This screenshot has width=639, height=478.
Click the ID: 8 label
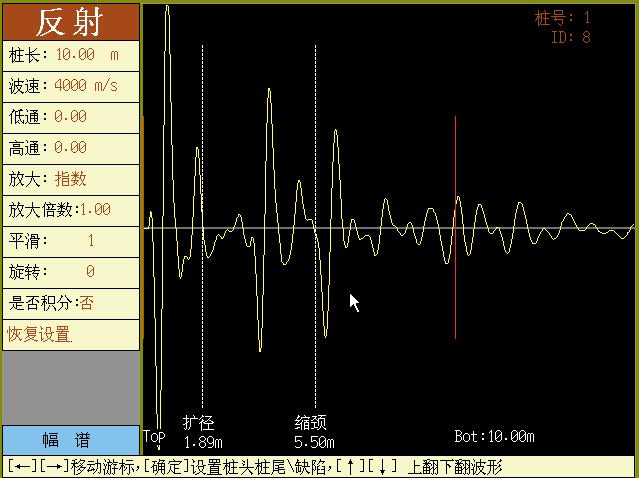tap(570, 38)
